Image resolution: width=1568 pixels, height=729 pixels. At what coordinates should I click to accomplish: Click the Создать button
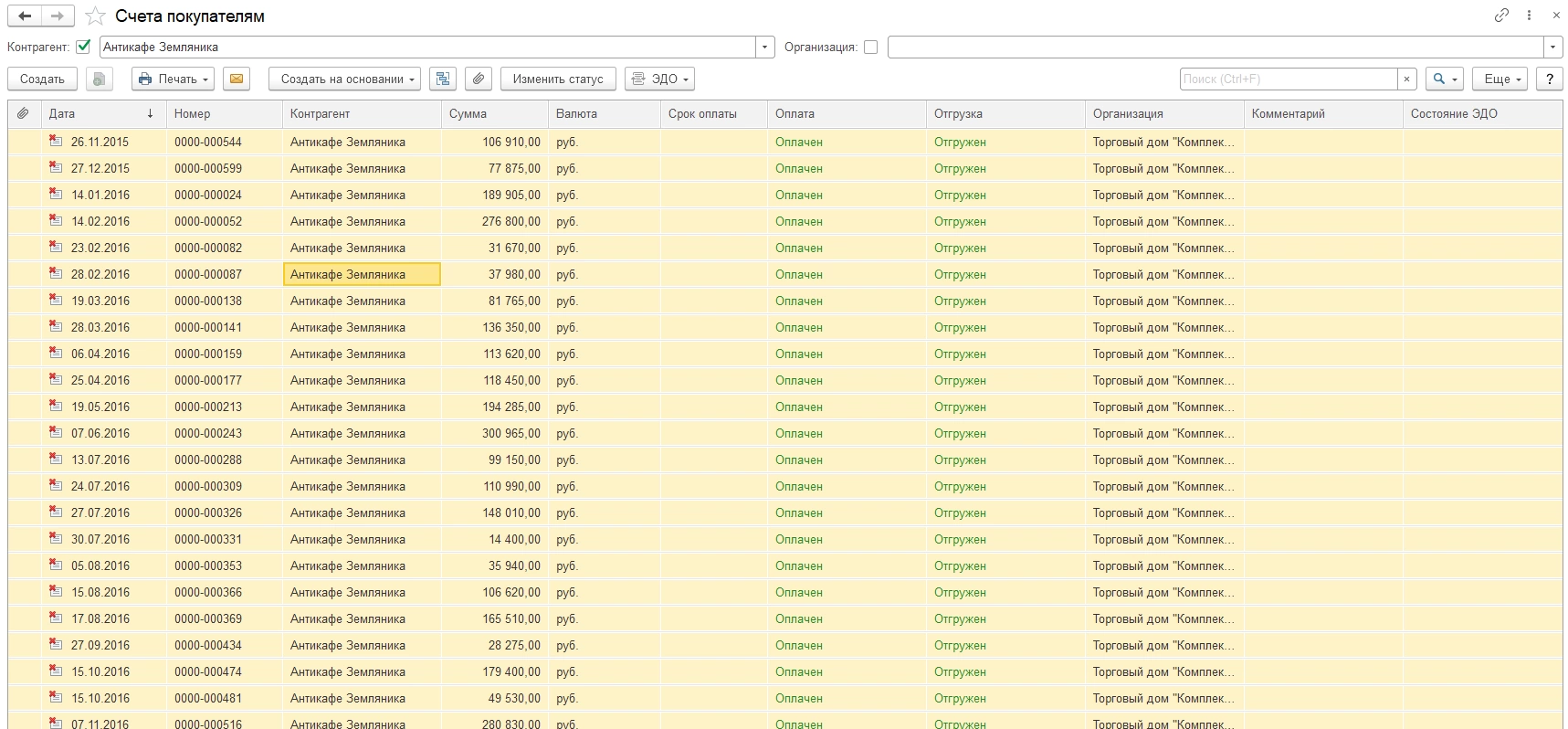tap(42, 79)
